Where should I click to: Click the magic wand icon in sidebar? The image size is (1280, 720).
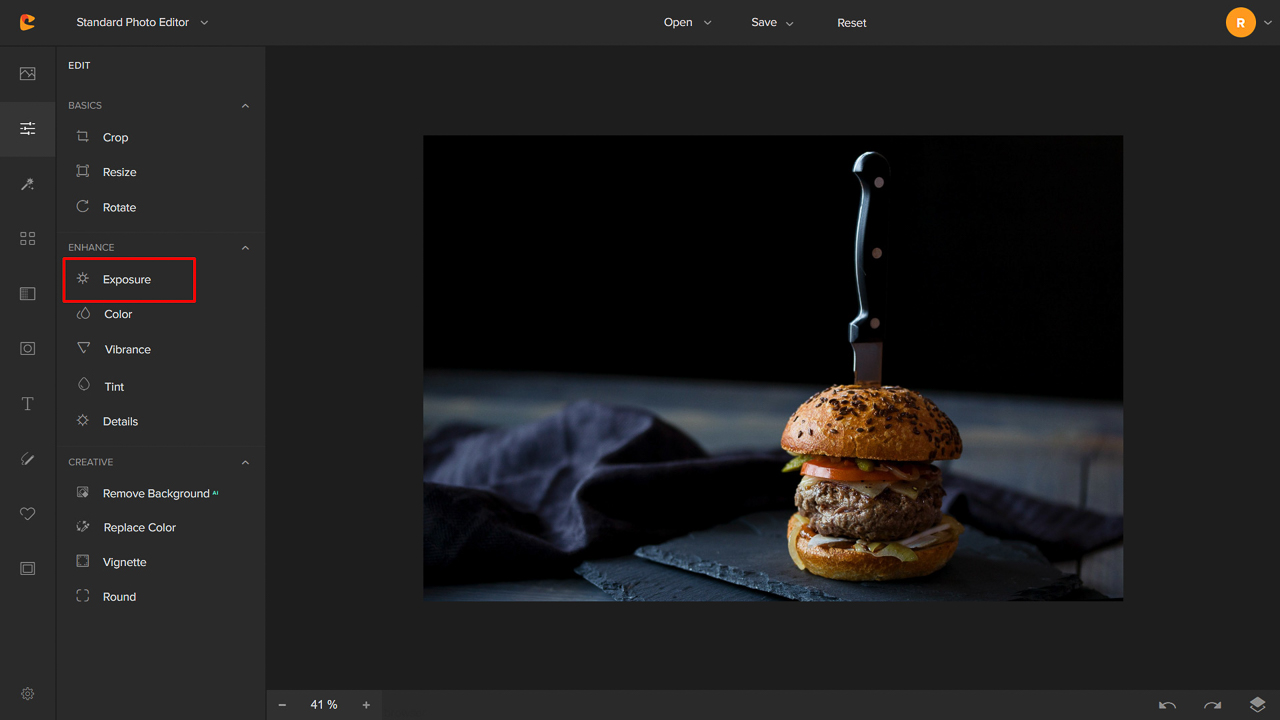27,184
